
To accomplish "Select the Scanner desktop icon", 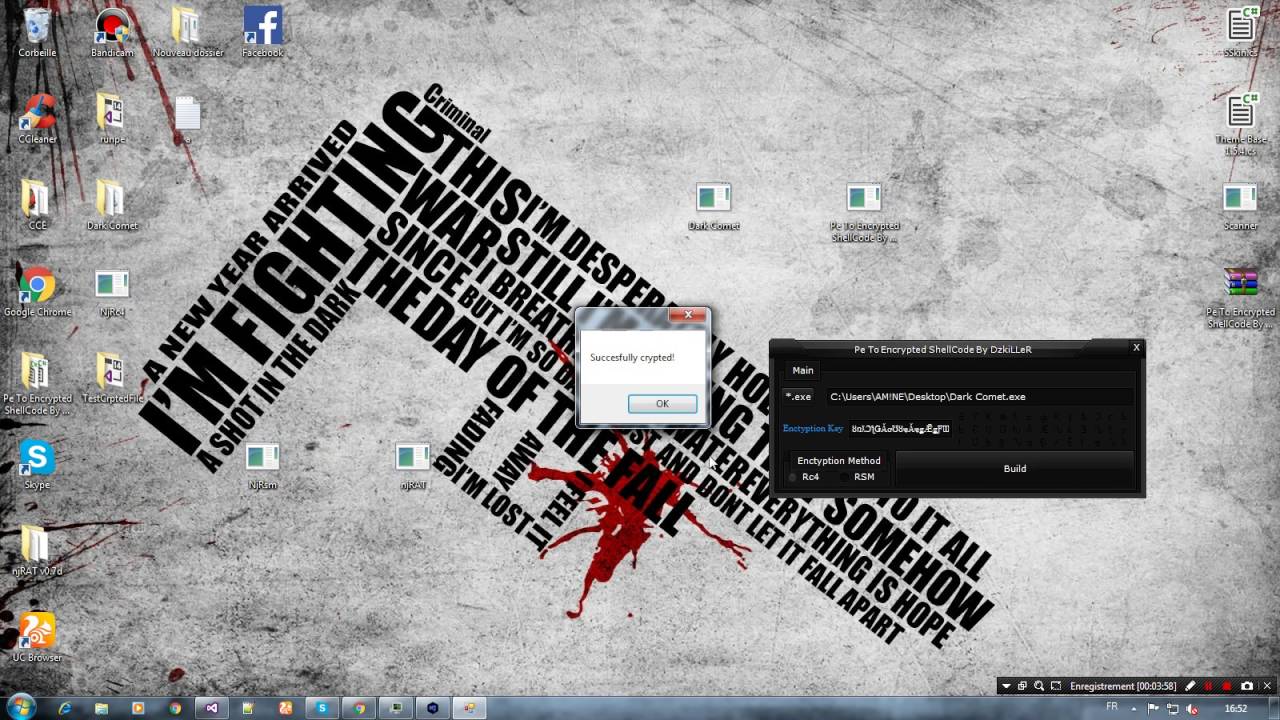I will (1241, 206).
